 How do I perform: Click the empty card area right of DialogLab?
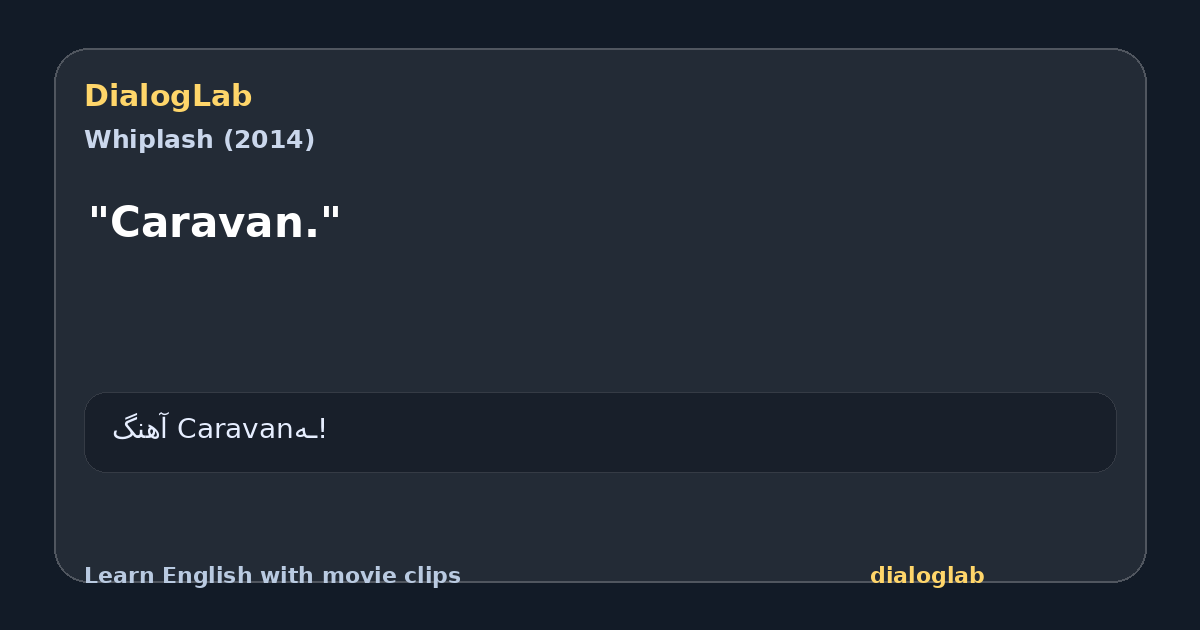tap(700, 97)
